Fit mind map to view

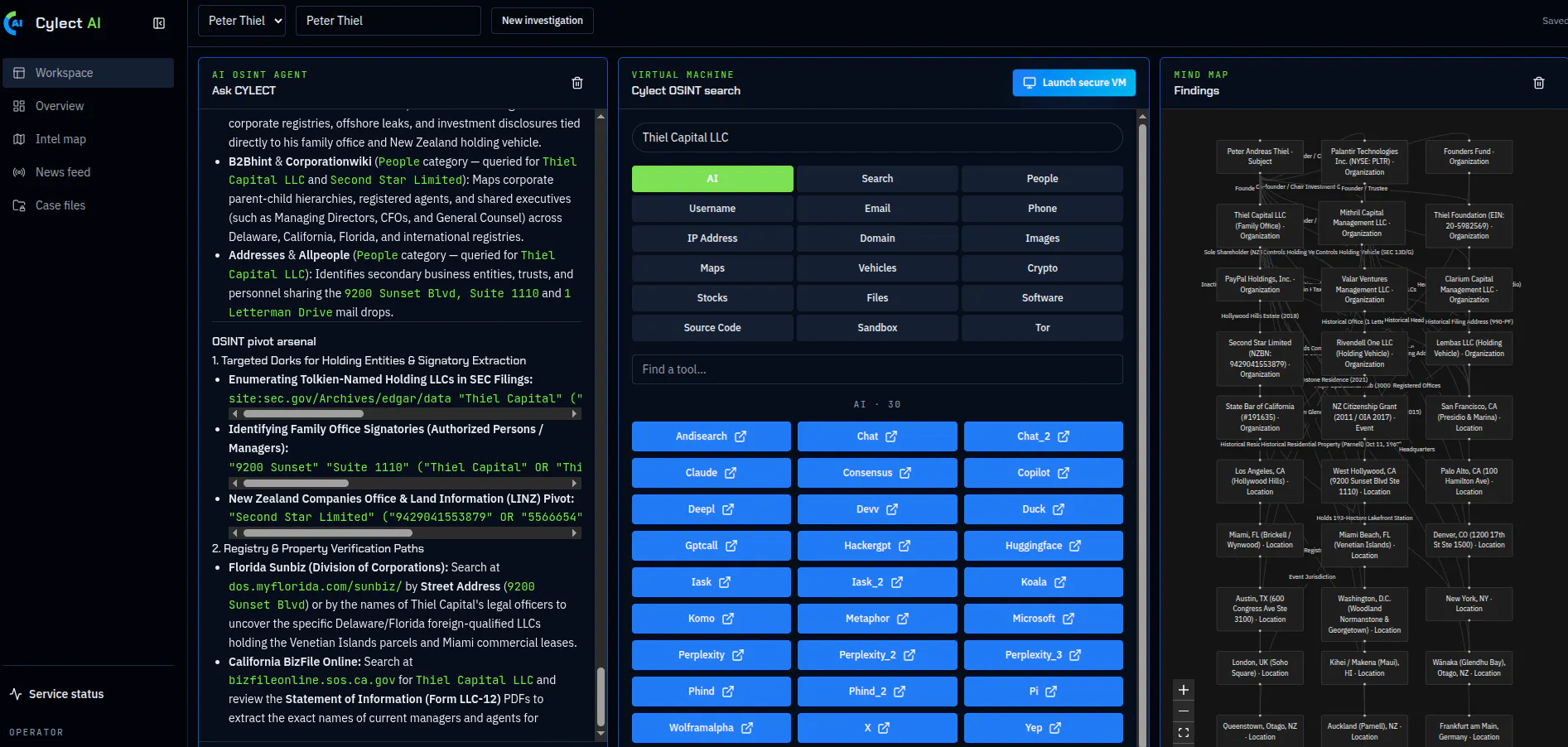point(1184,733)
